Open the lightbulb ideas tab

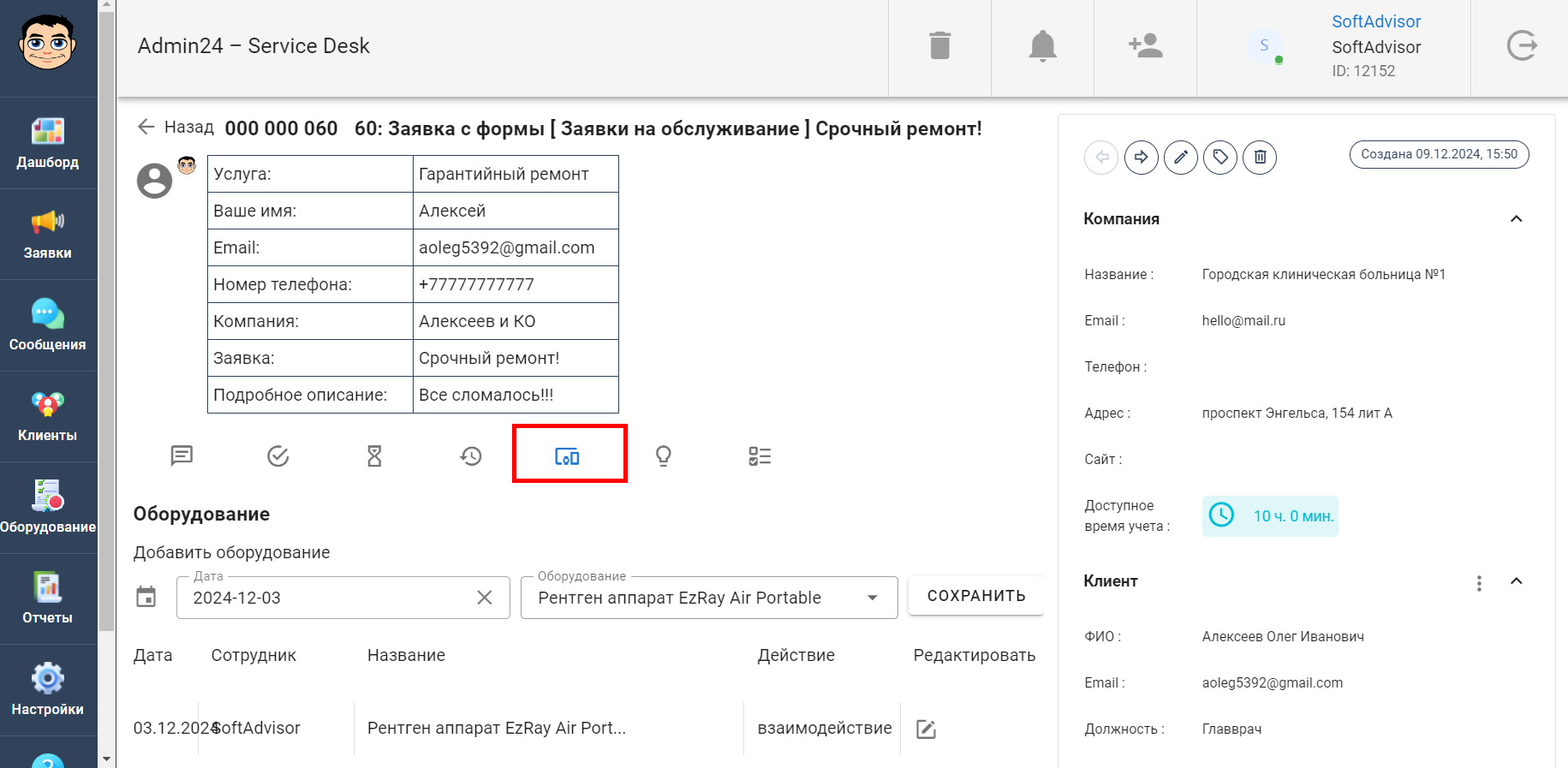click(x=664, y=455)
